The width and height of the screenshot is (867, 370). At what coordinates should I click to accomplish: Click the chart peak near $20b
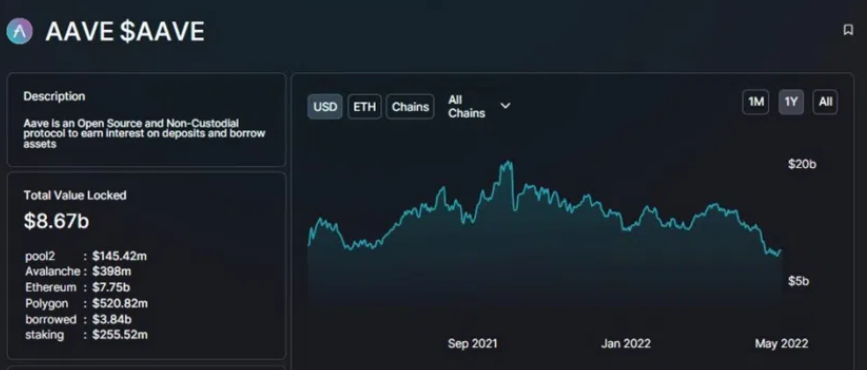pyautogui.click(x=507, y=164)
